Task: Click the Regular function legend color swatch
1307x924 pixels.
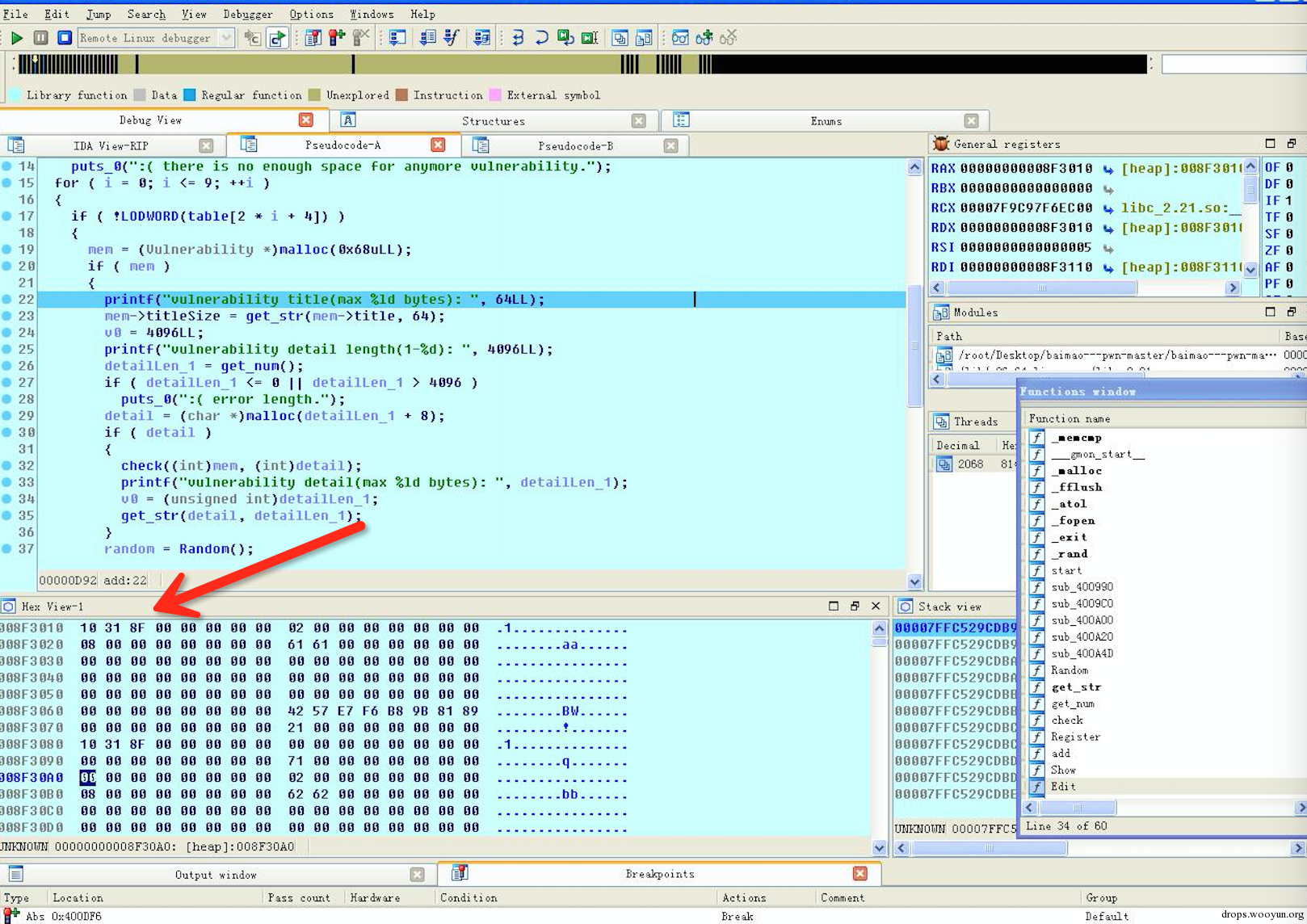Action: (190, 95)
